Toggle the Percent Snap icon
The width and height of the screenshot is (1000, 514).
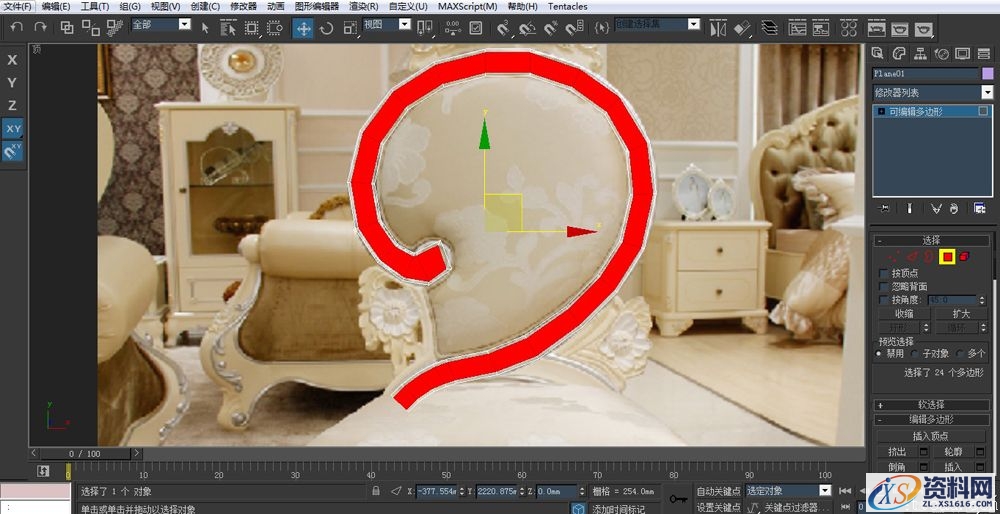(550, 28)
